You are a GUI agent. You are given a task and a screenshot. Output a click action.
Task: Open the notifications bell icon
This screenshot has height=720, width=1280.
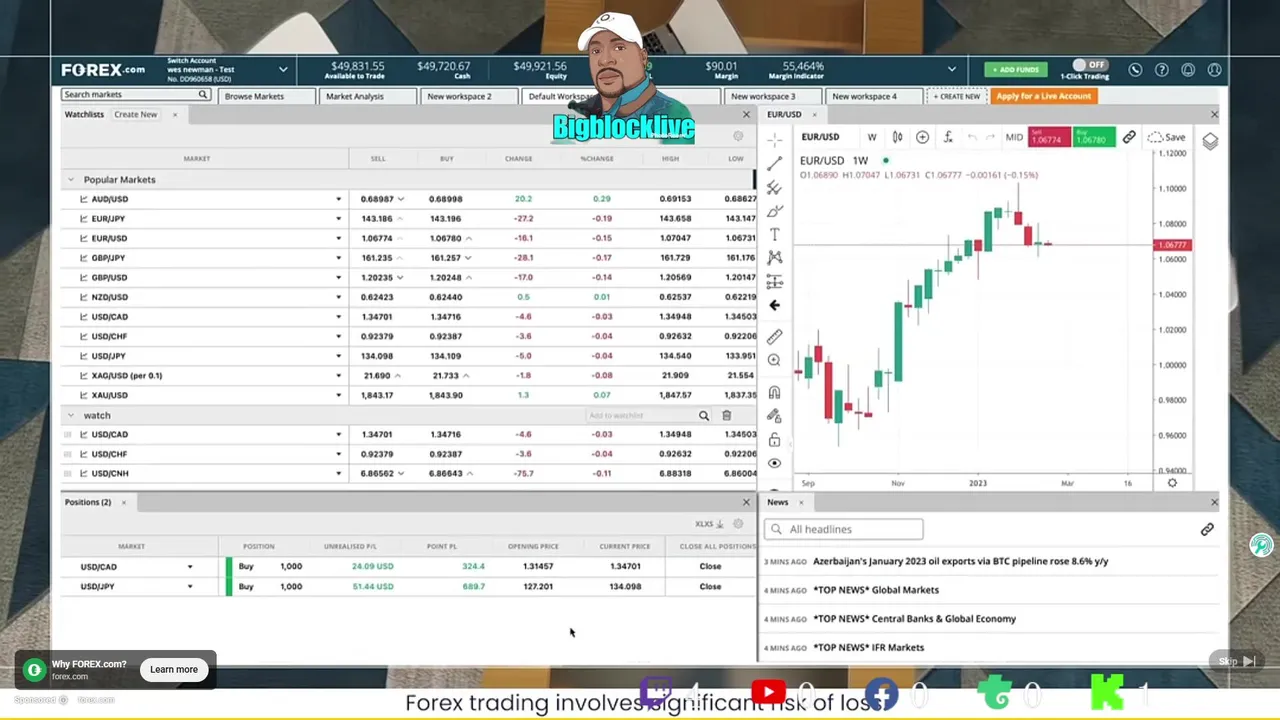point(1188,70)
